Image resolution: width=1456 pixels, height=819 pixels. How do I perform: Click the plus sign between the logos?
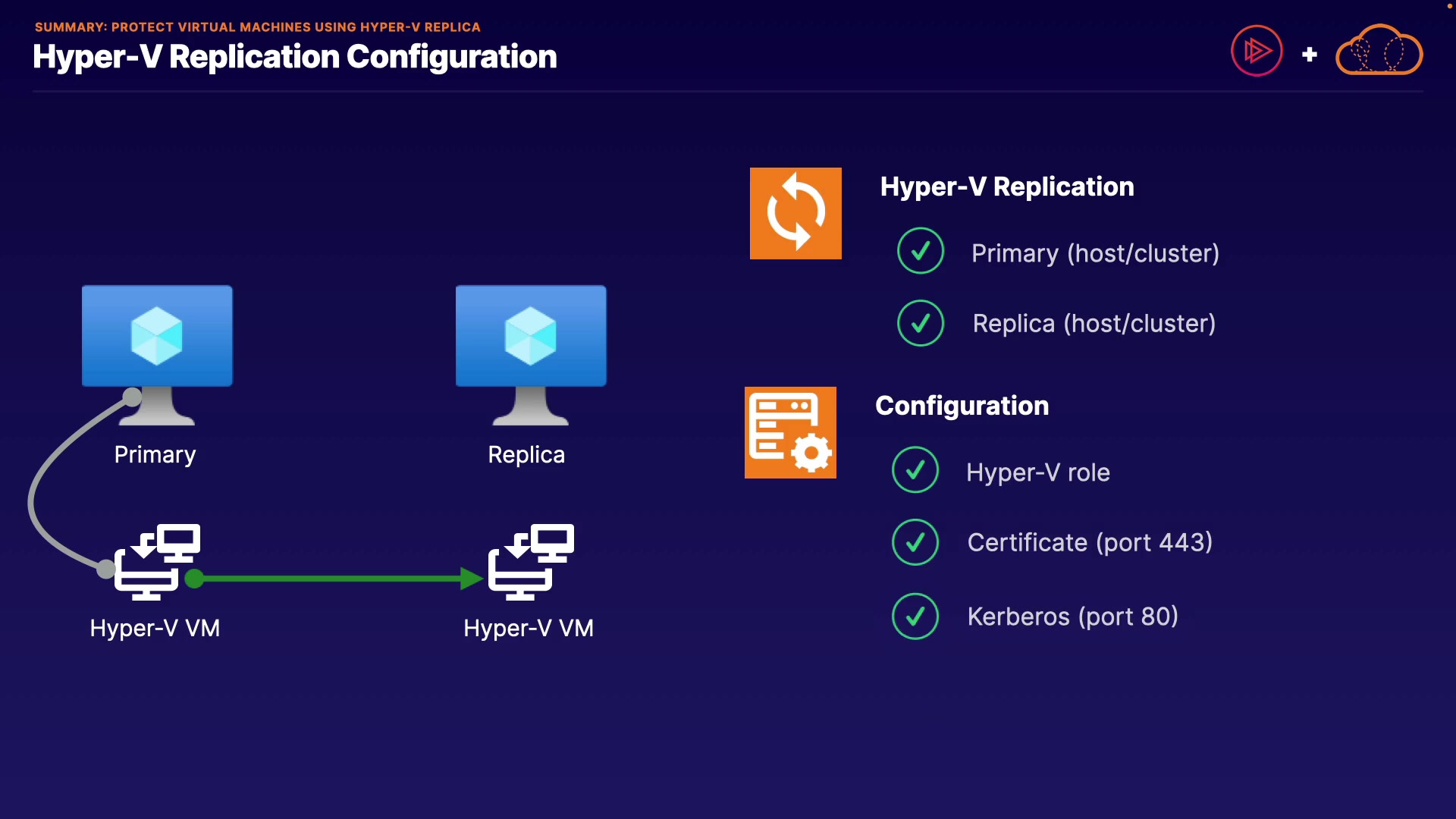point(1309,55)
